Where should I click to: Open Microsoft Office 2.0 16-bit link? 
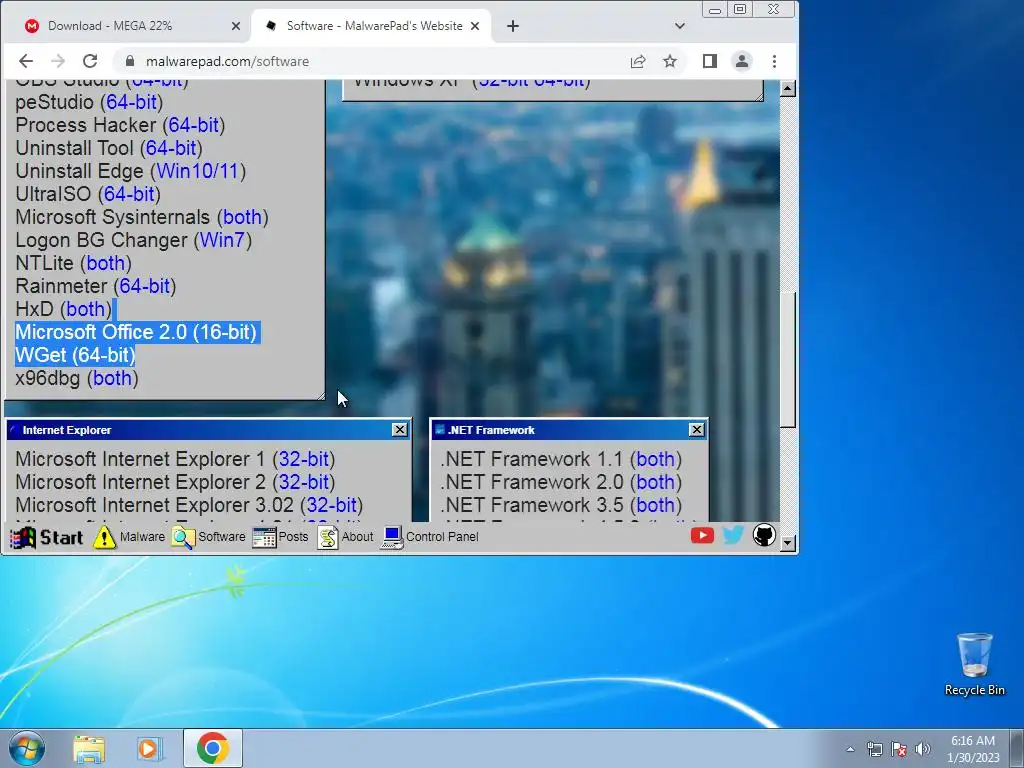click(x=225, y=332)
